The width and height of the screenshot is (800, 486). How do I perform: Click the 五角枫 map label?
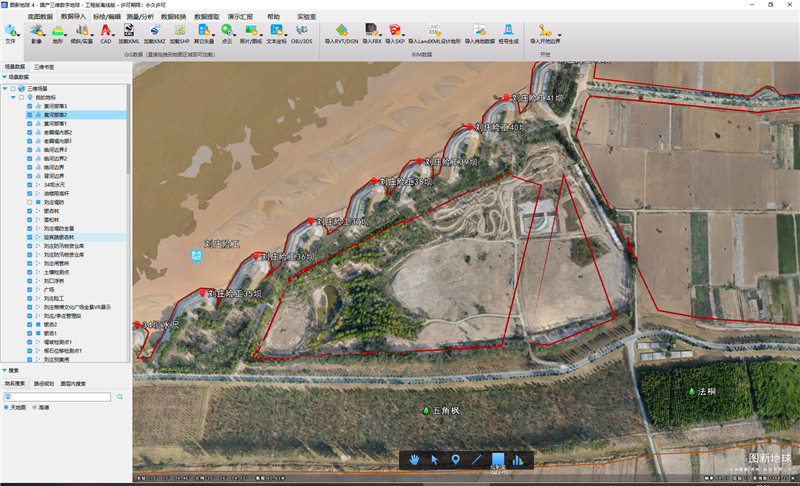coord(446,411)
